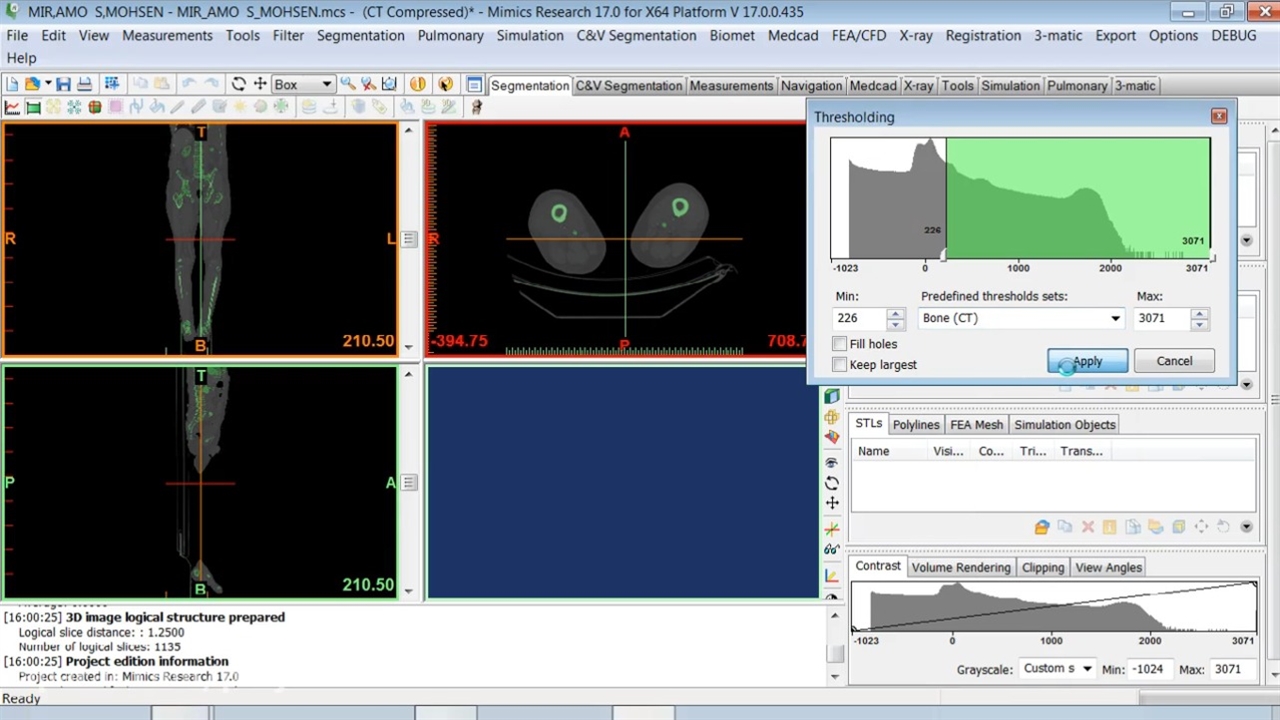1280x720 pixels.
Task: Open the Grayscale Custom dropdown
Action: coord(1086,669)
